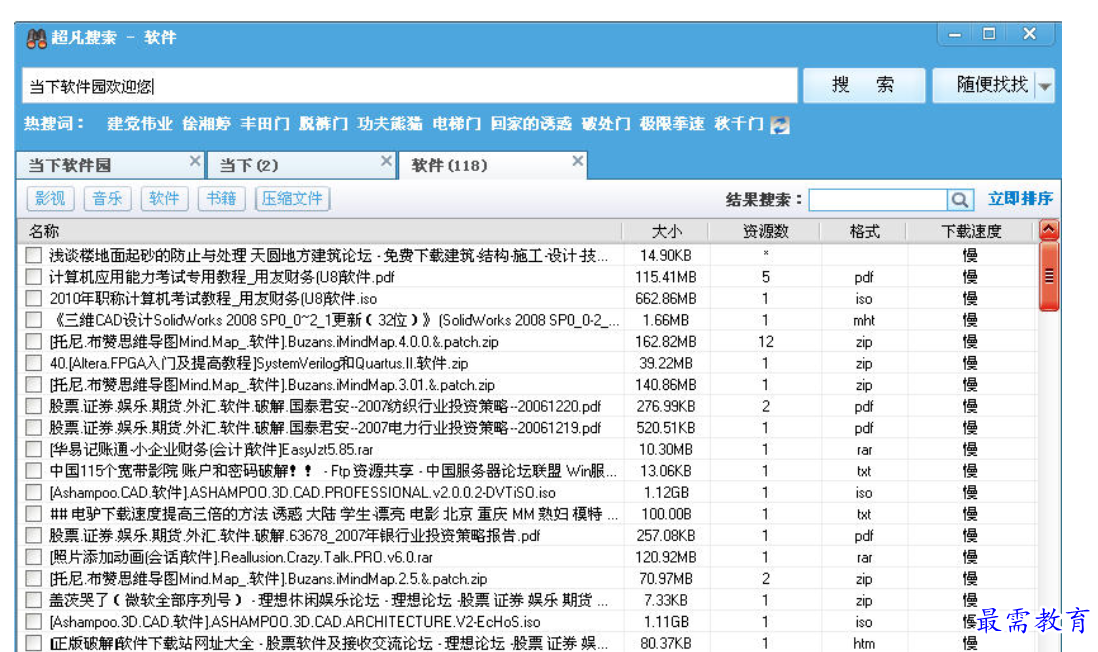Click the 立即排序 link
Image resolution: width=1098 pixels, height=652 pixels.
click(1020, 200)
